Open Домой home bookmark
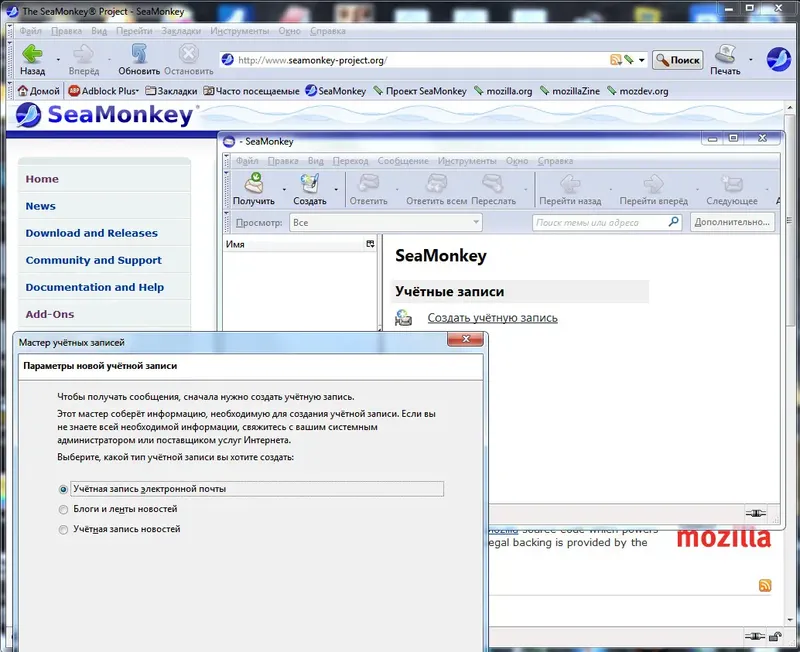 tap(39, 91)
